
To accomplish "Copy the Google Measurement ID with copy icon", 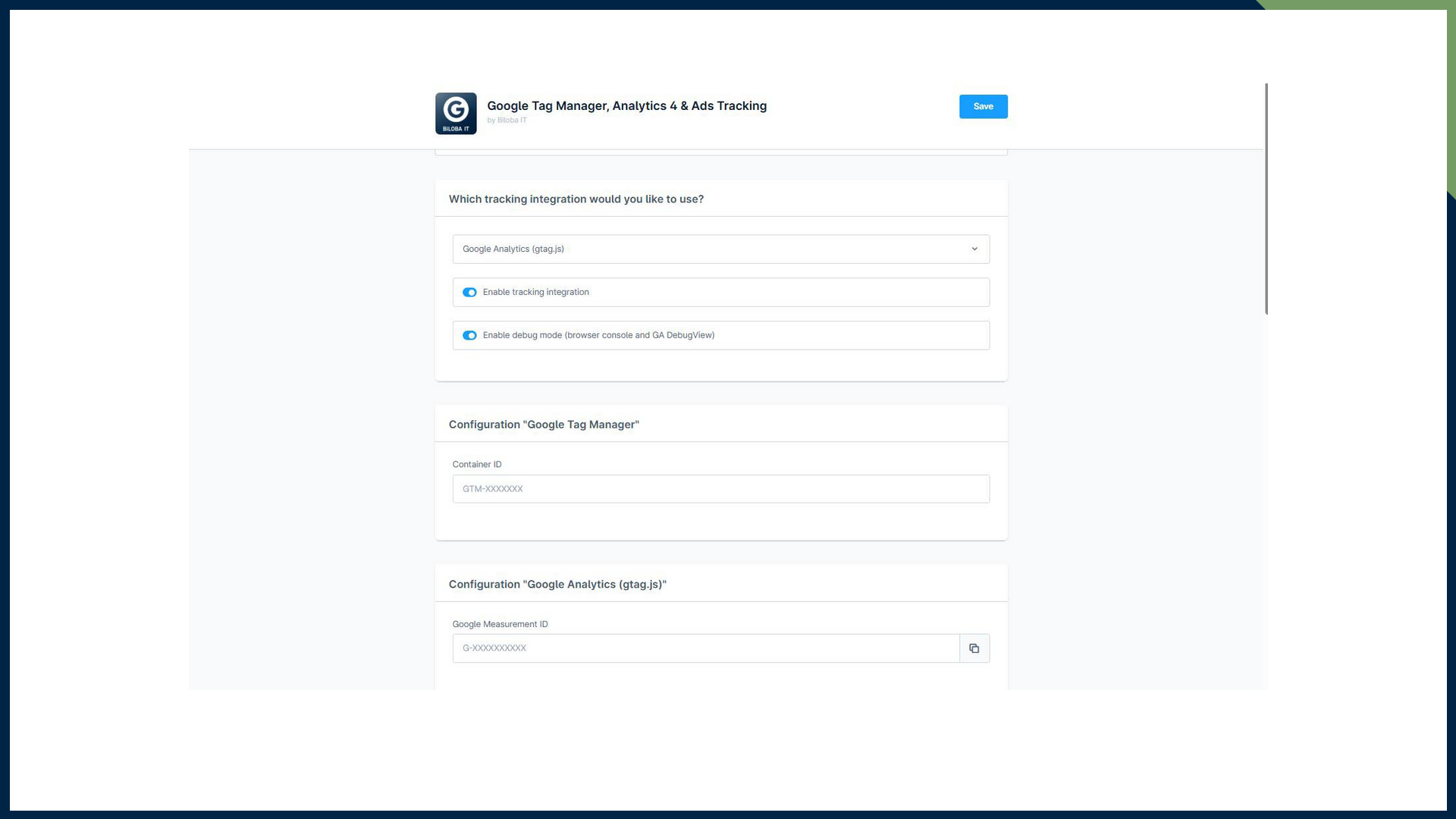I will [974, 648].
